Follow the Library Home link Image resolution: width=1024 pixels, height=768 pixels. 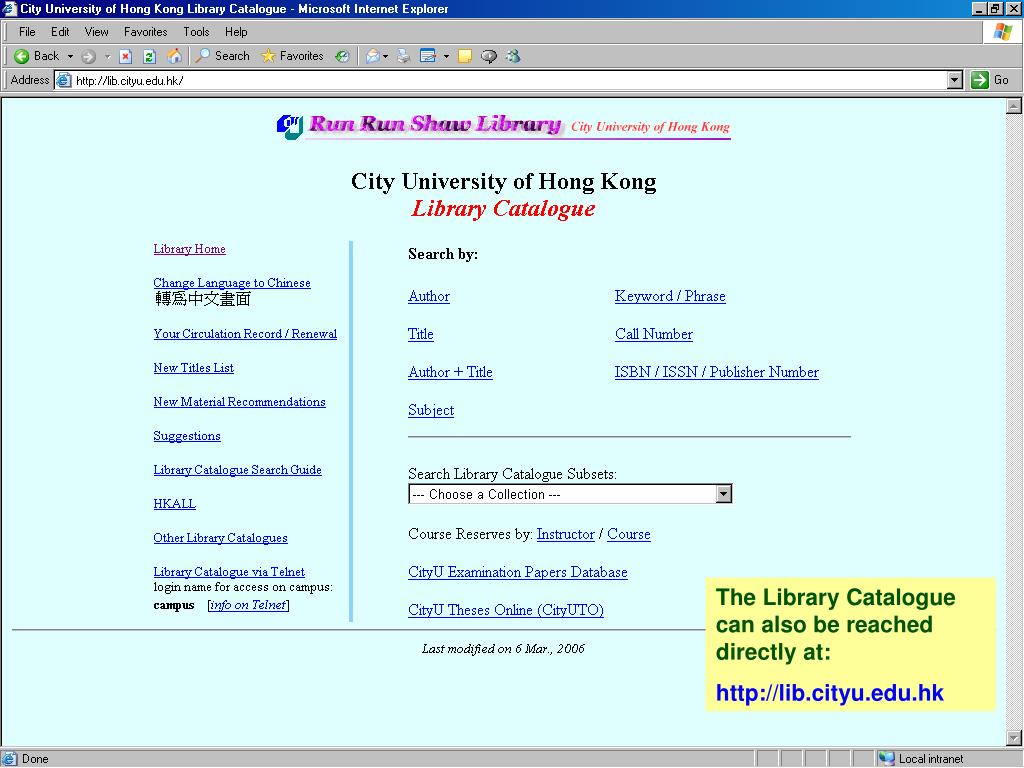tap(189, 249)
